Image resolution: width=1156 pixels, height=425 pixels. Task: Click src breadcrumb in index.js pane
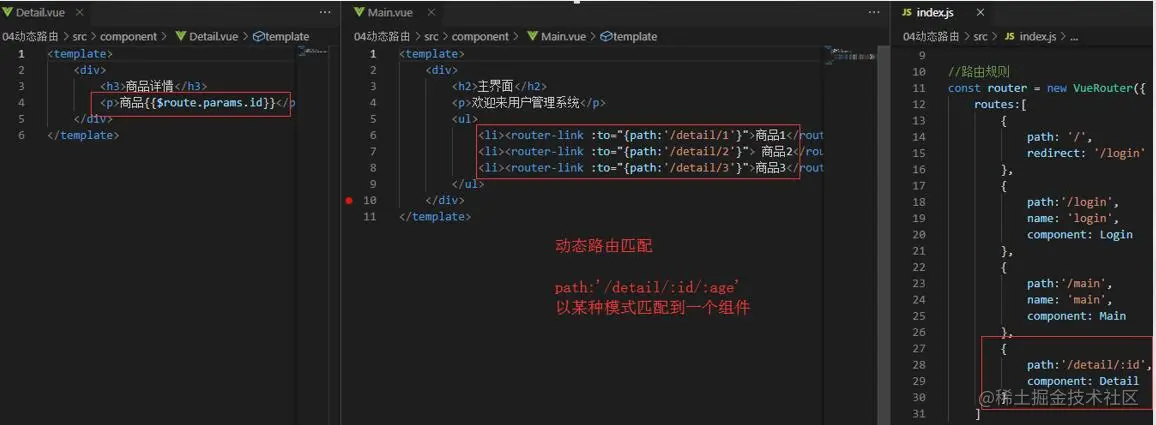[x=981, y=36]
